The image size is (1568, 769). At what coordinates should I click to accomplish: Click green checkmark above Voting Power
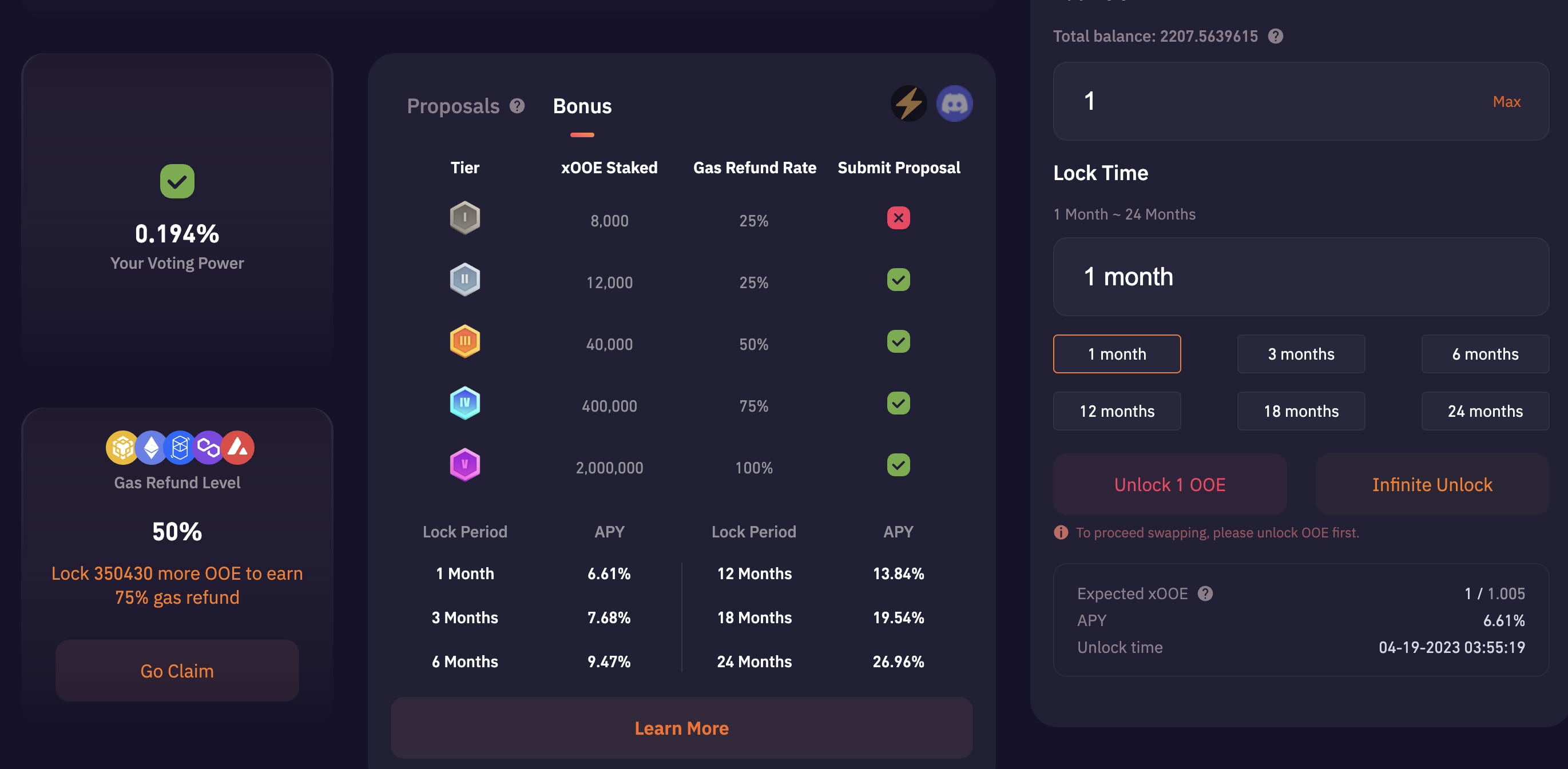click(177, 181)
